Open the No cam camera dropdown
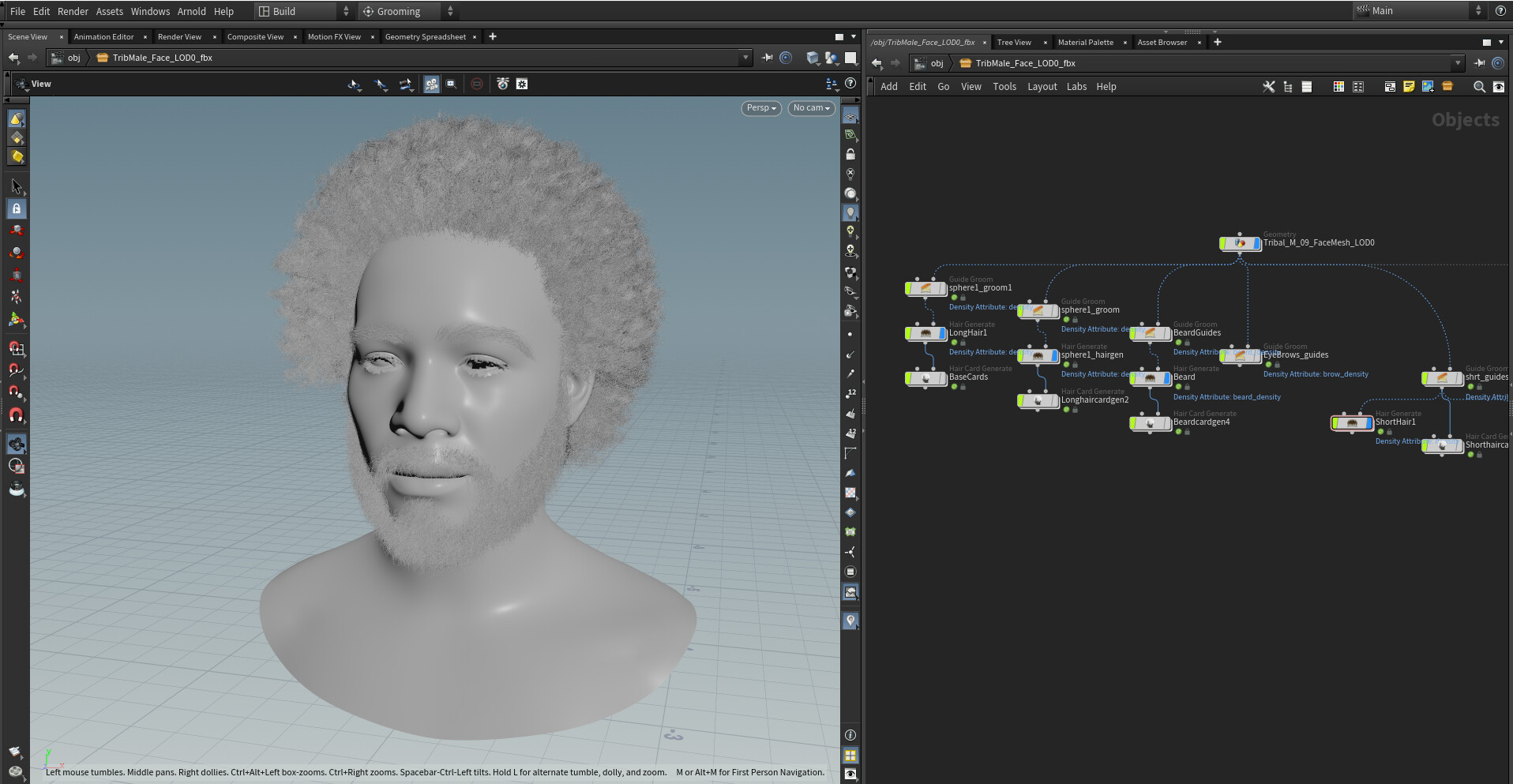The width and height of the screenshot is (1513, 784). tap(810, 108)
